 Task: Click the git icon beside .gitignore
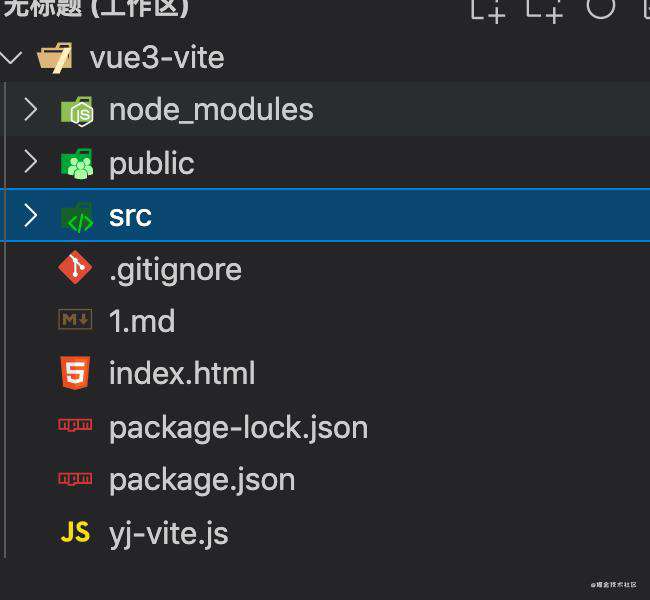pos(75,267)
